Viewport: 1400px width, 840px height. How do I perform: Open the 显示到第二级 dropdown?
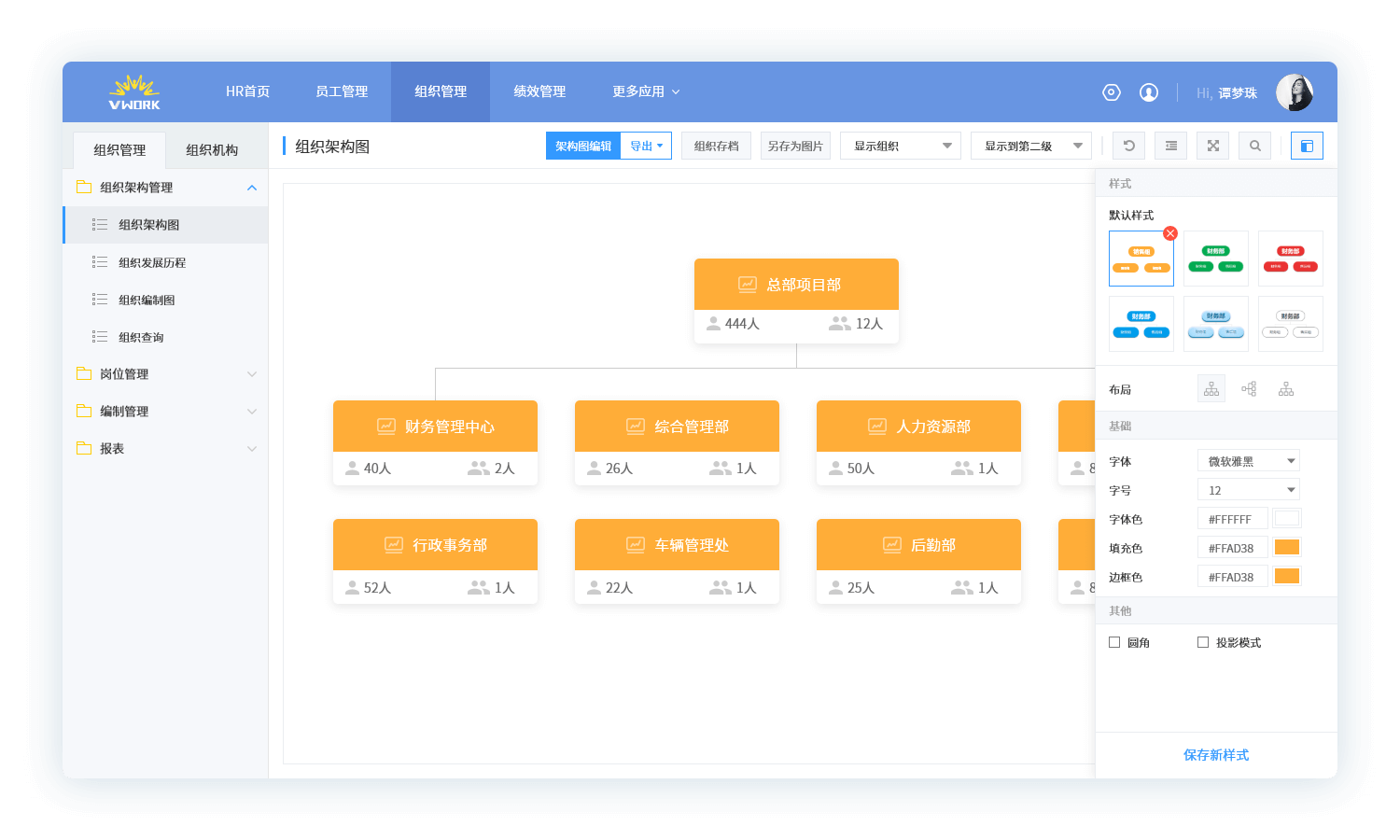point(1031,146)
